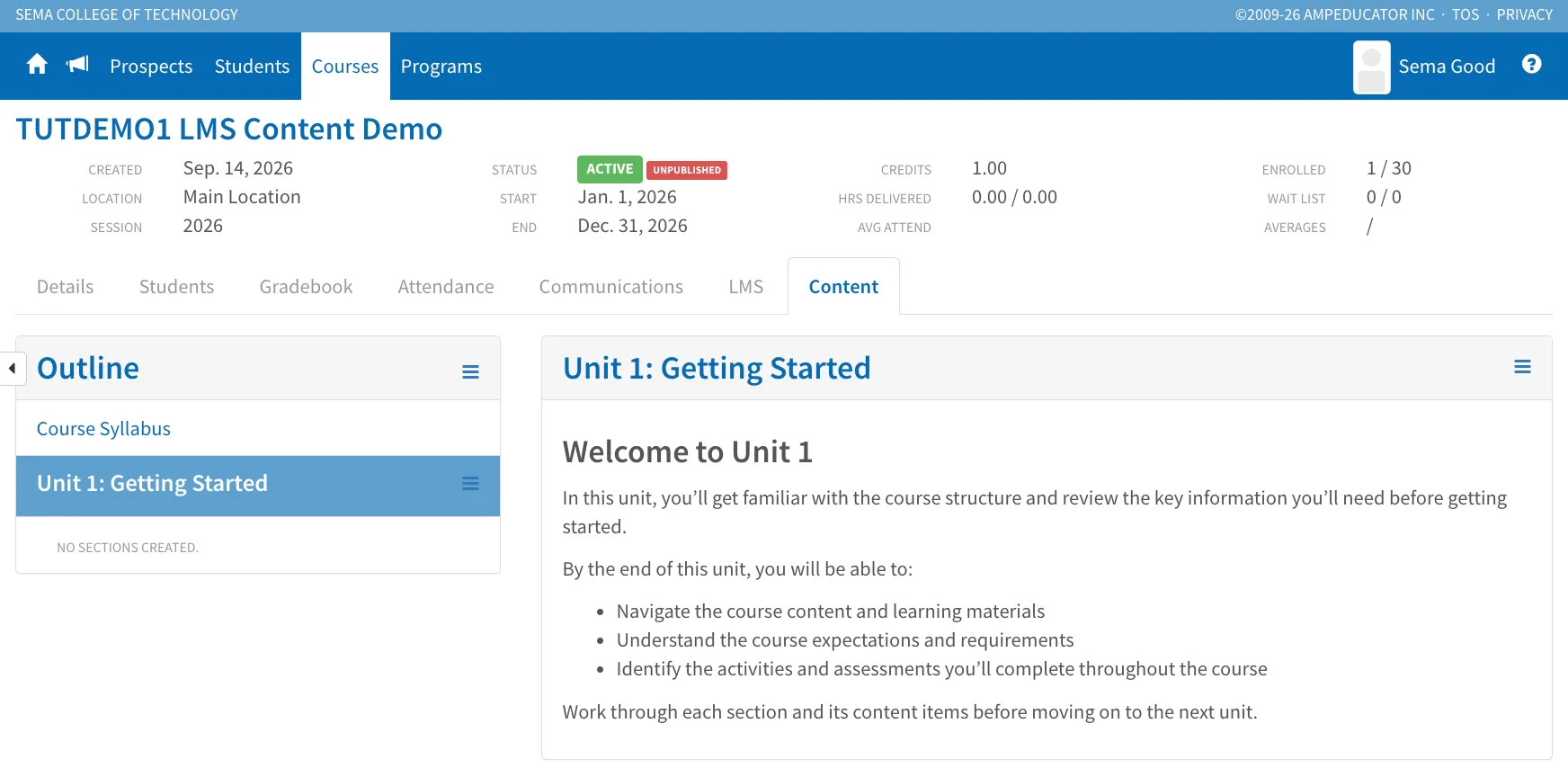The height and width of the screenshot is (777, 1568).
Task: Click the UNPUBLISHED status badge
Action: 687,170
